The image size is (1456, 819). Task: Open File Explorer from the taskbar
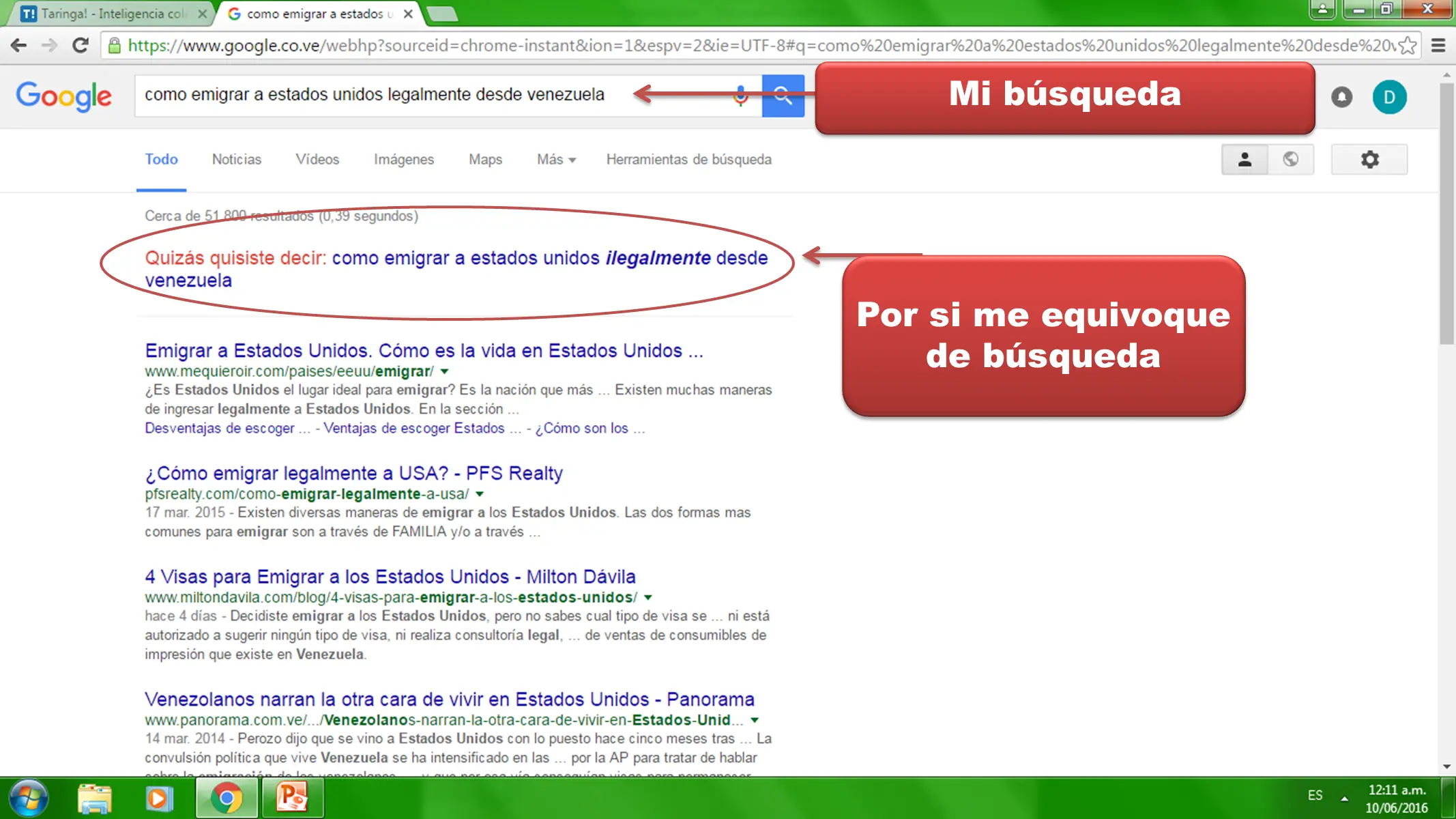point(94,798)
